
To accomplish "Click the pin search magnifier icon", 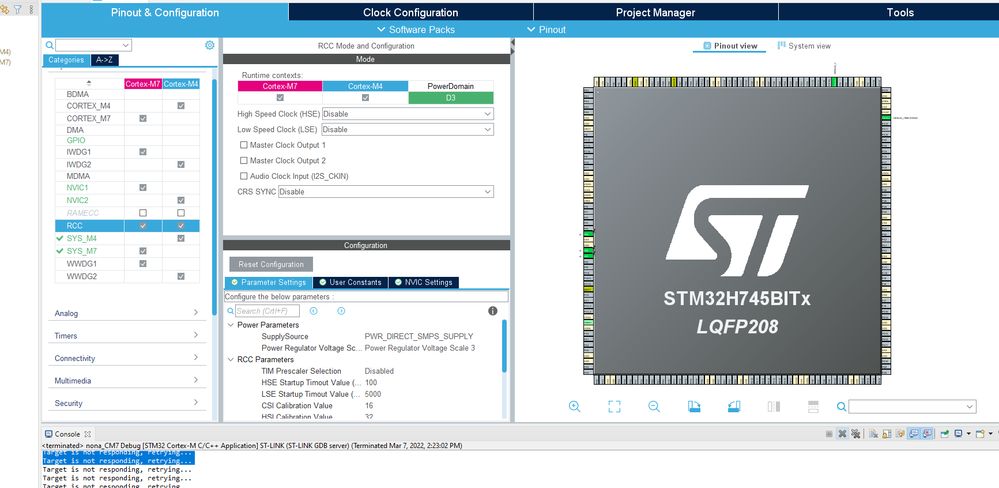I will (x=841, y=406).
